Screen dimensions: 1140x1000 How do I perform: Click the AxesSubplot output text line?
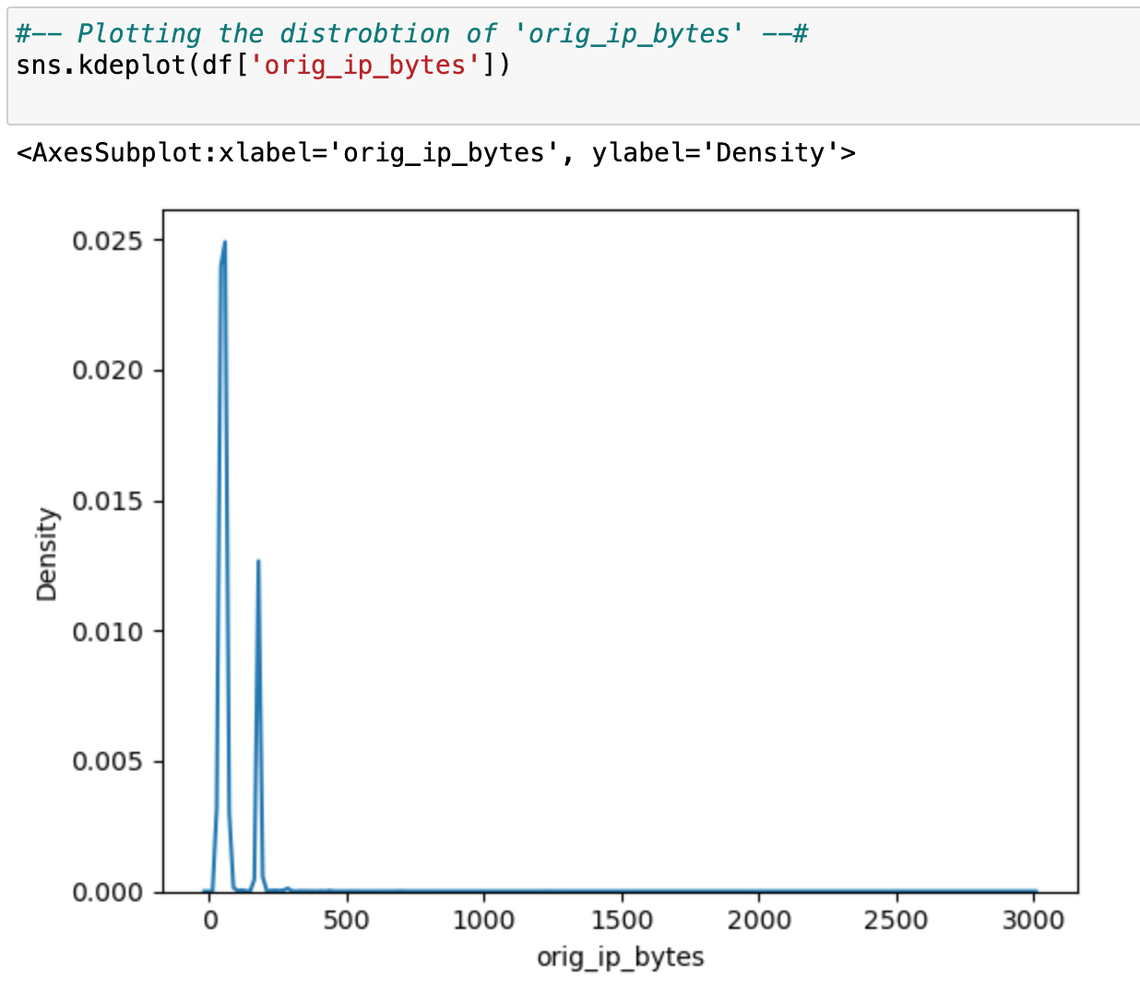coord(436,153)
